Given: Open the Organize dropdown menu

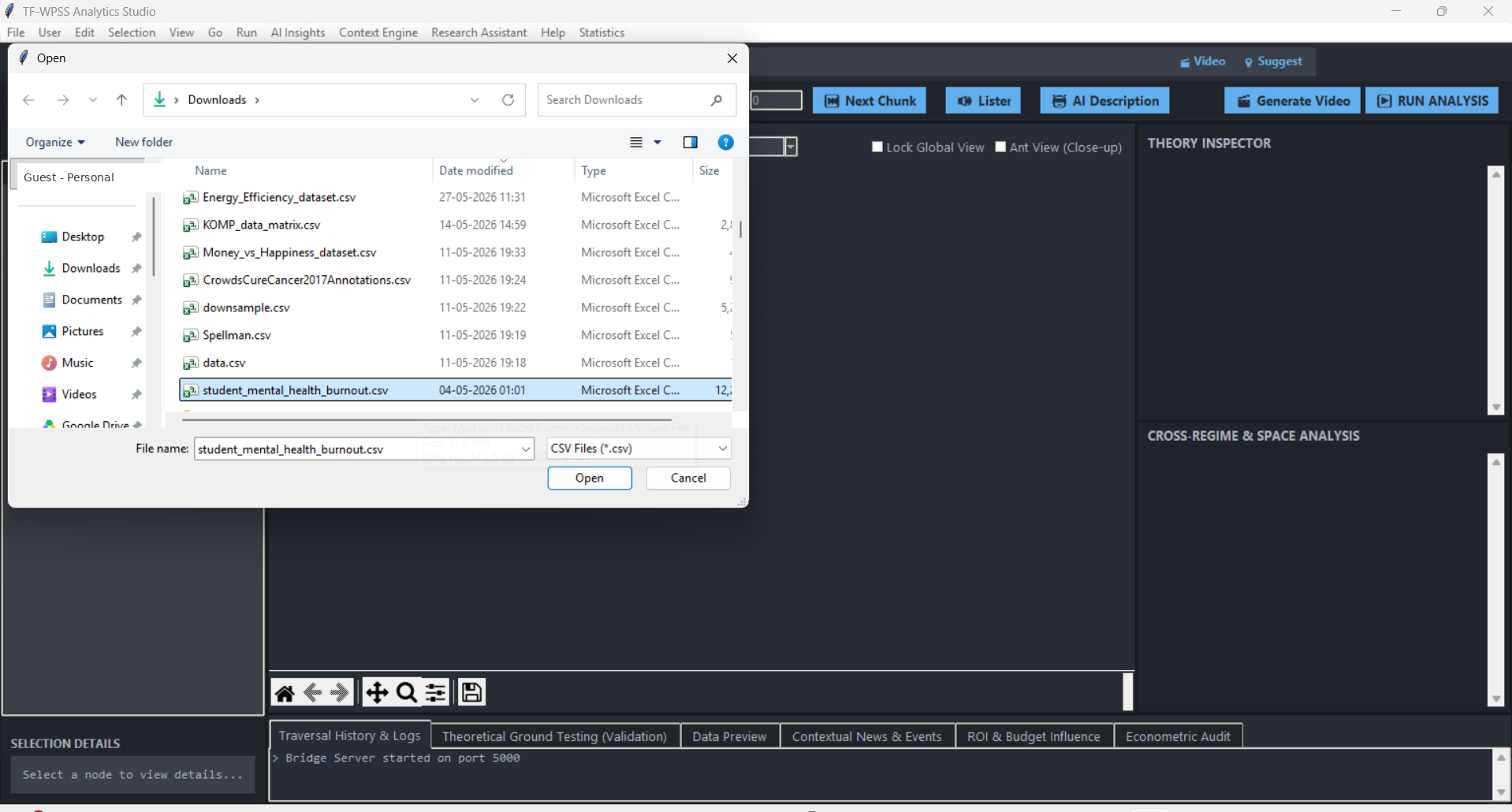Looking at the screenshot, I should (x=55, y=142).
